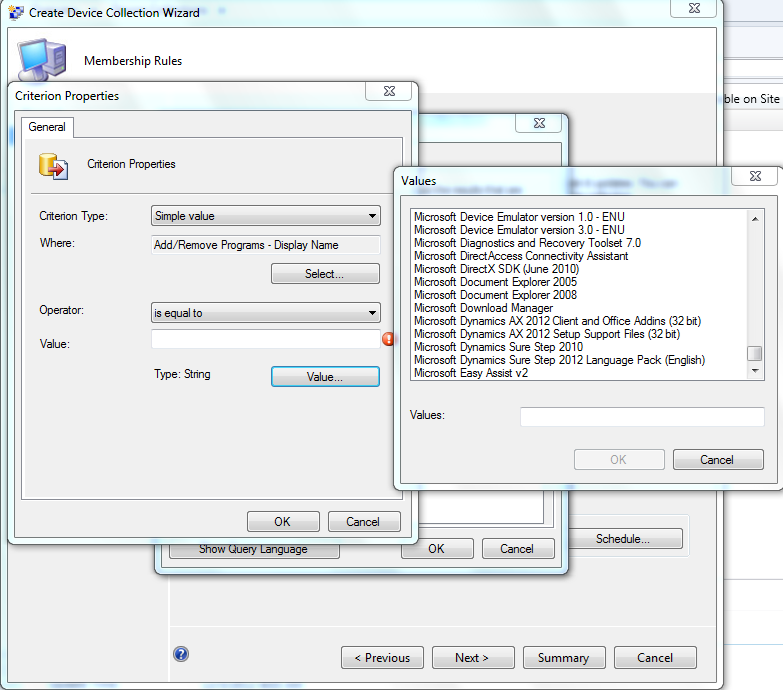
Task: Close the Criterion Properties dialog
Action: click(x=389, y=91)
